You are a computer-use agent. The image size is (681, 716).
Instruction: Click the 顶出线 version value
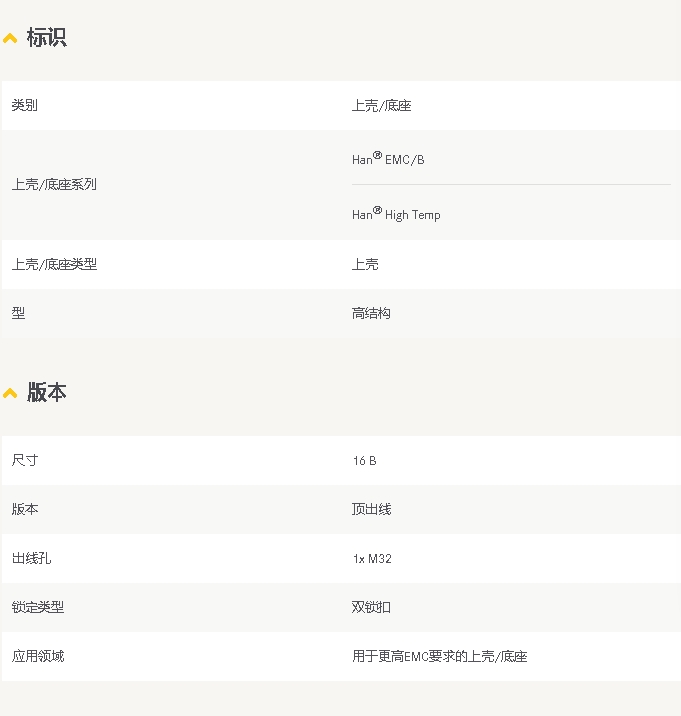tap(371, 509)
